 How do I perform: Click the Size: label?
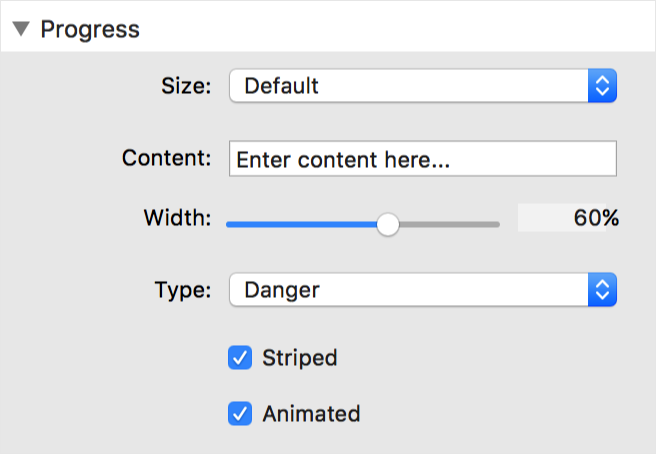pos(186,86)
